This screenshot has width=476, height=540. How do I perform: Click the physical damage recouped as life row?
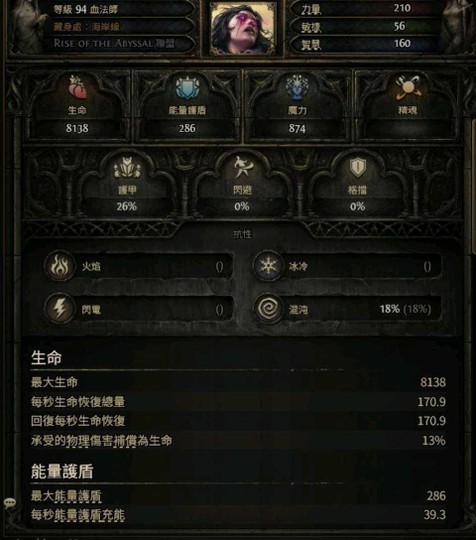pos(238,440)
